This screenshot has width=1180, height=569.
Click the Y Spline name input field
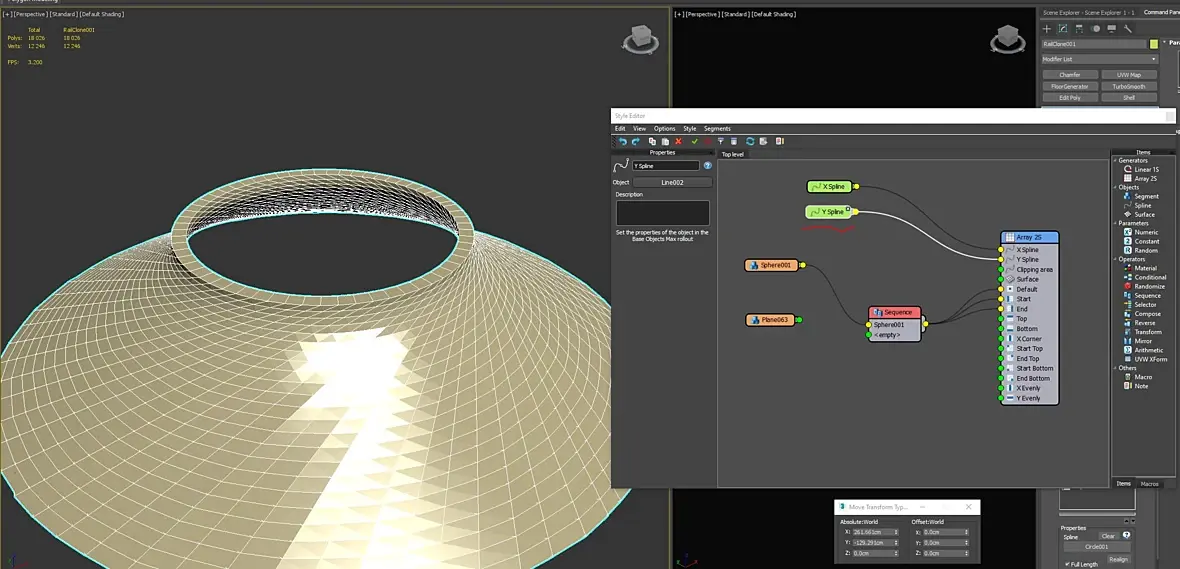pyautogui.click(x=665, y=166)
